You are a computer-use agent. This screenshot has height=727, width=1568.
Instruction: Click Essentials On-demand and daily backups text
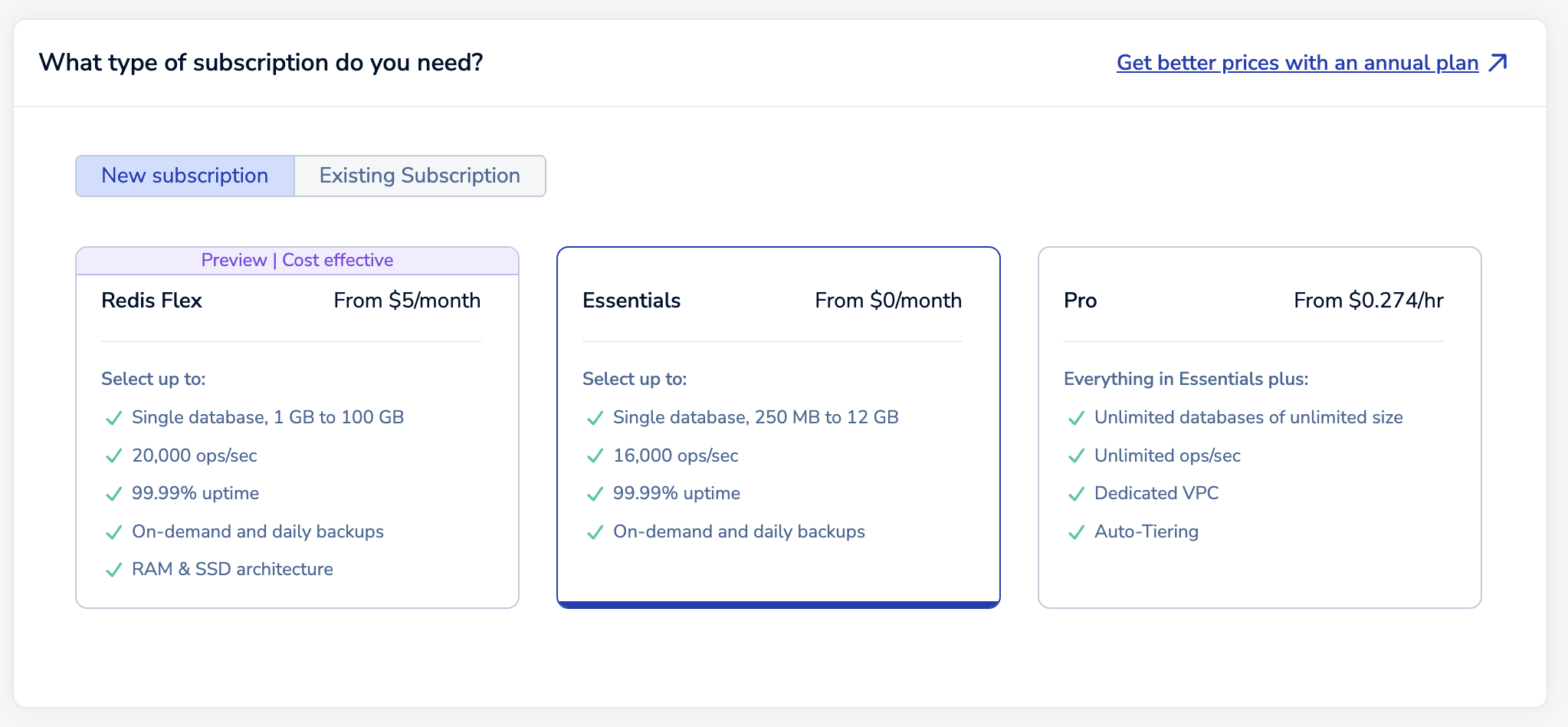(739, 531)
